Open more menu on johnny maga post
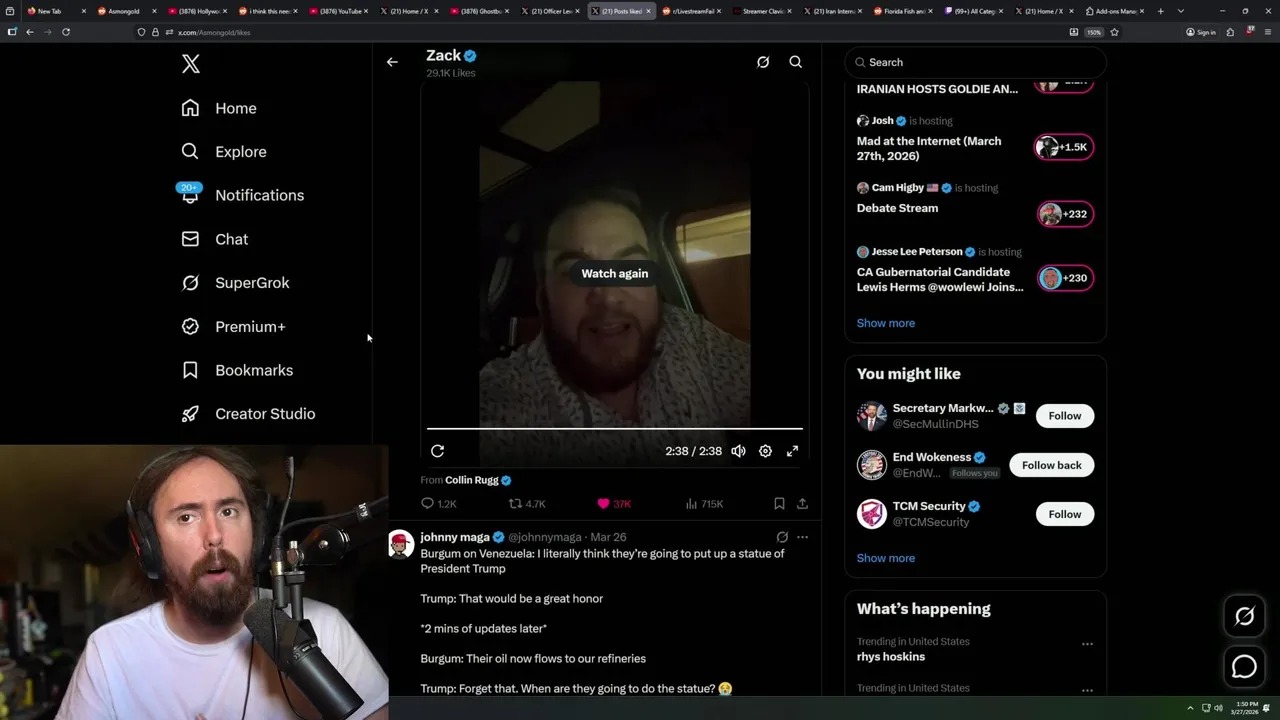 (x=802, y=537)
